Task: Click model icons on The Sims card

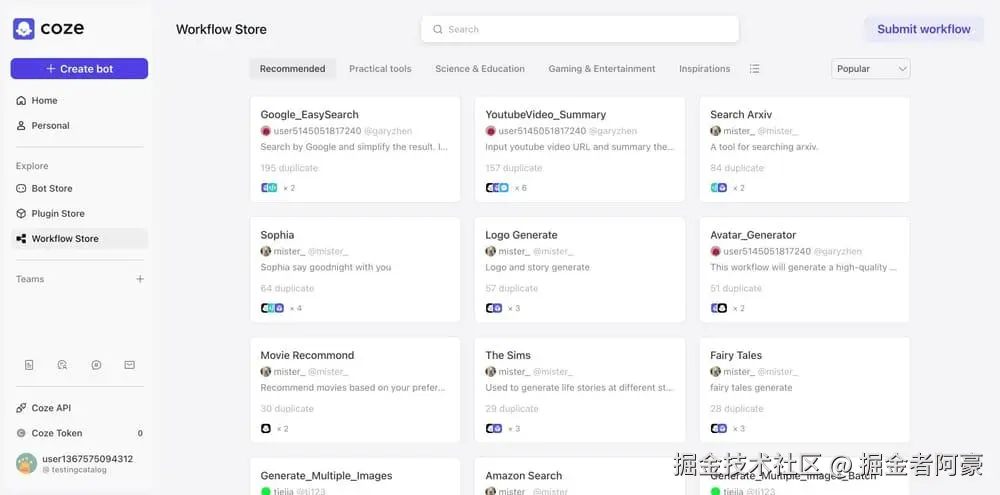Action: click(x=494, y=429)
